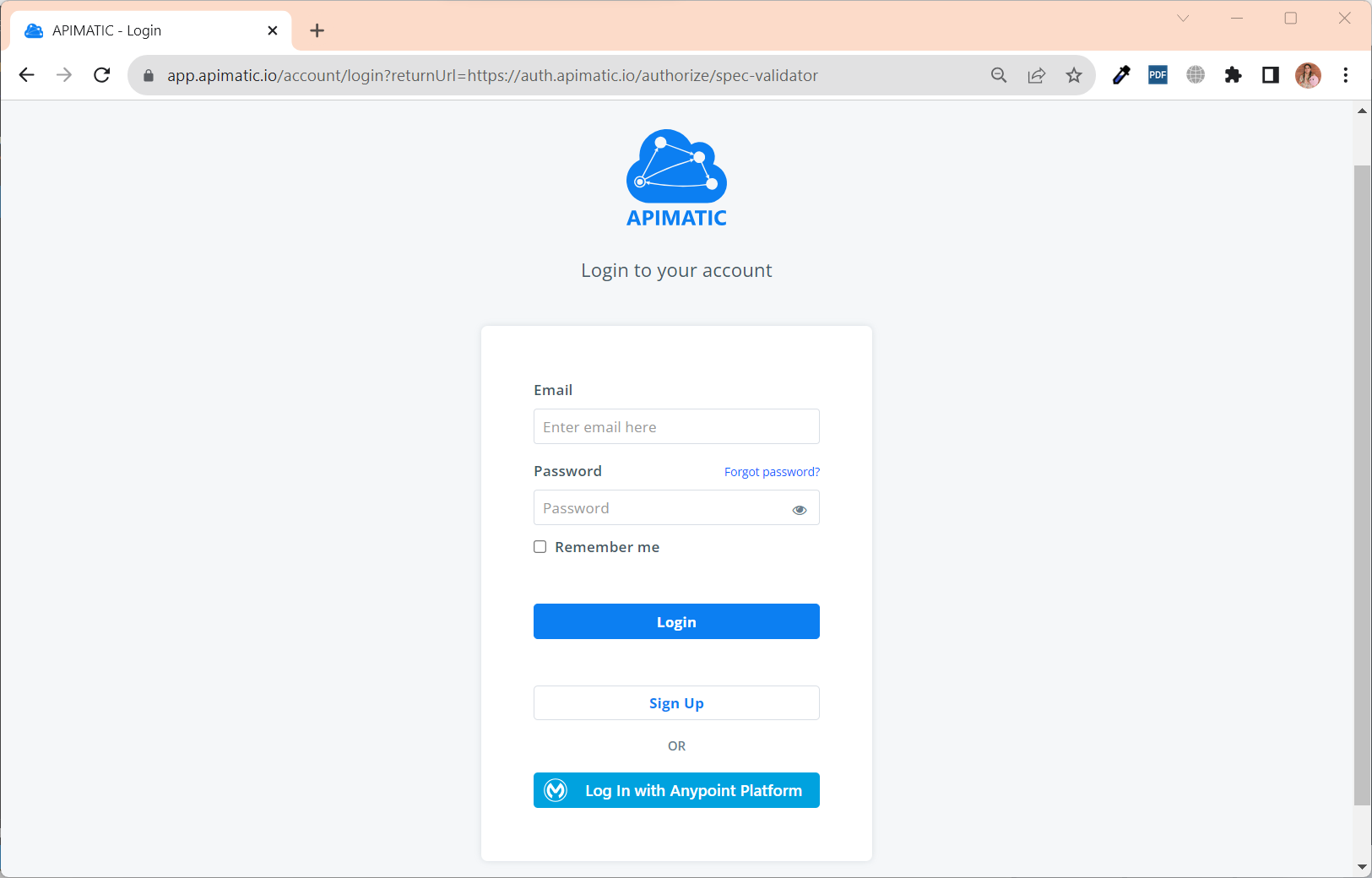
Task: Toggle the browser side panel icon
Action: click(1271, 75)
